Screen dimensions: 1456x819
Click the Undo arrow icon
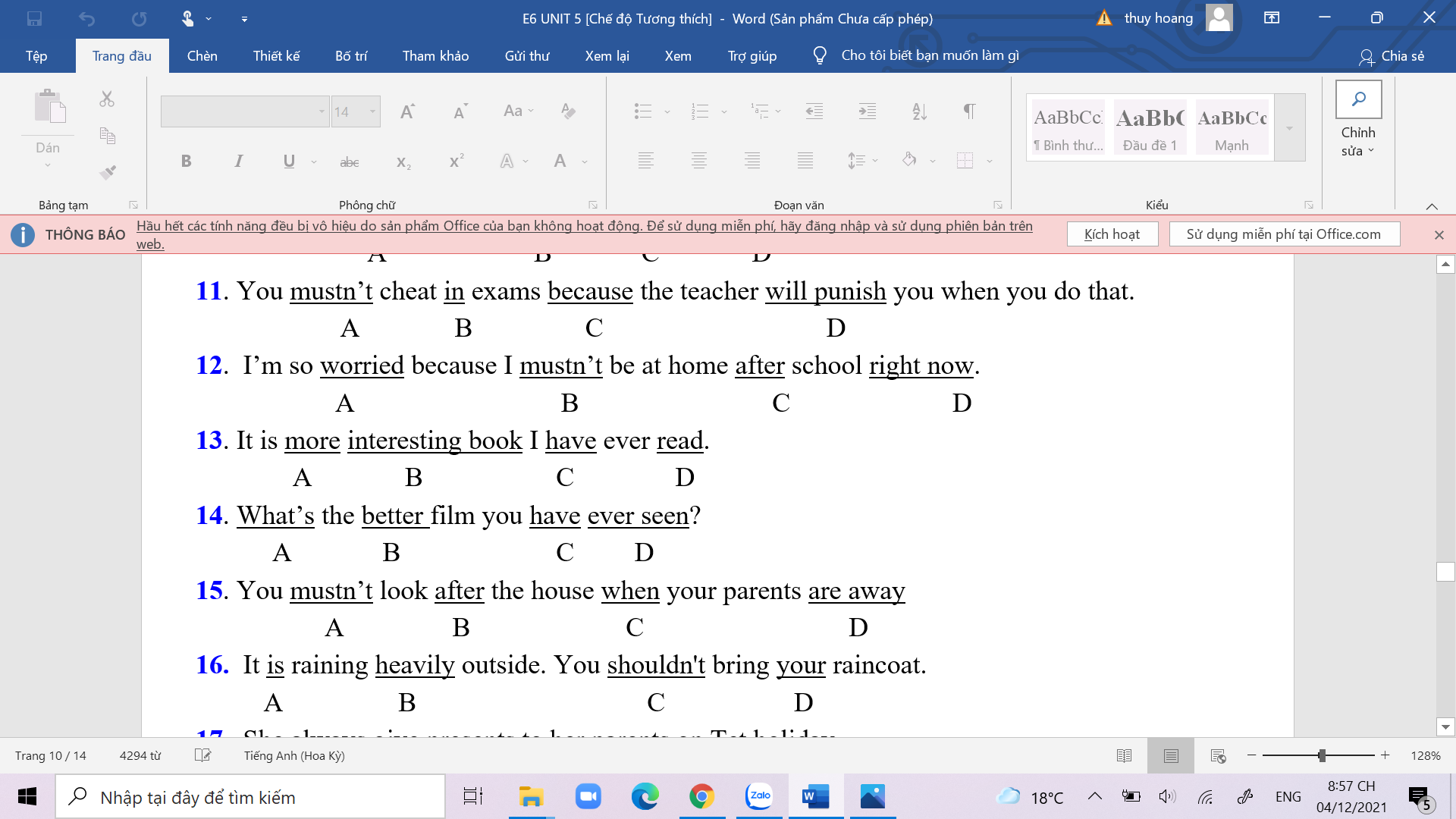[87, 18]
